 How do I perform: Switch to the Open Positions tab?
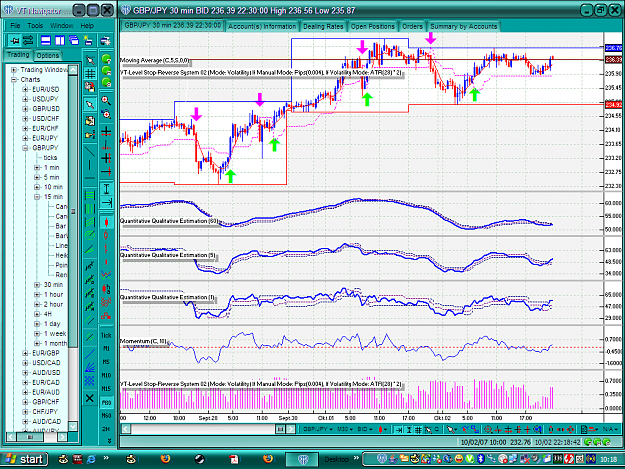[372, 26]
